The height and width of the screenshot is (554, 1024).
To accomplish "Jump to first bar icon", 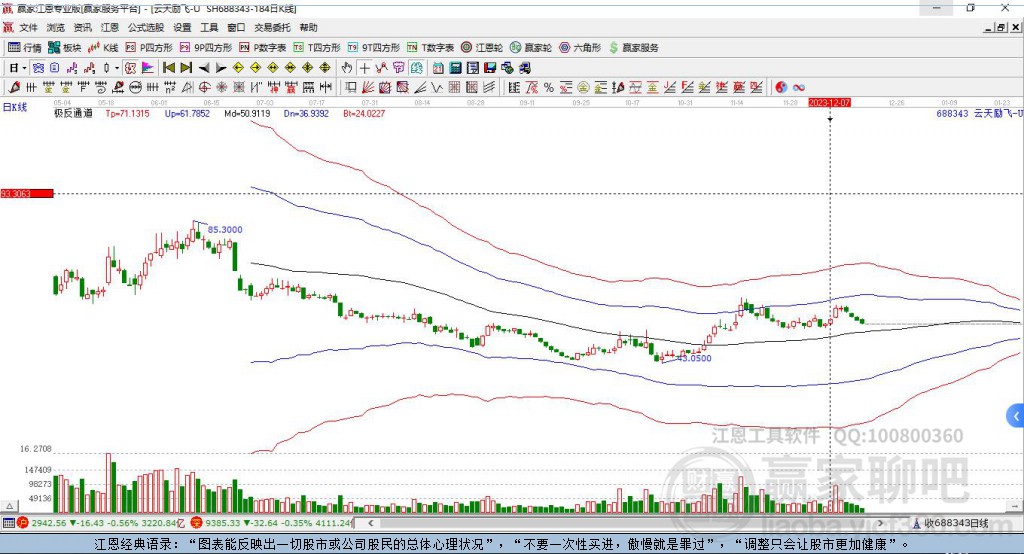I will [x=168, y=68].
